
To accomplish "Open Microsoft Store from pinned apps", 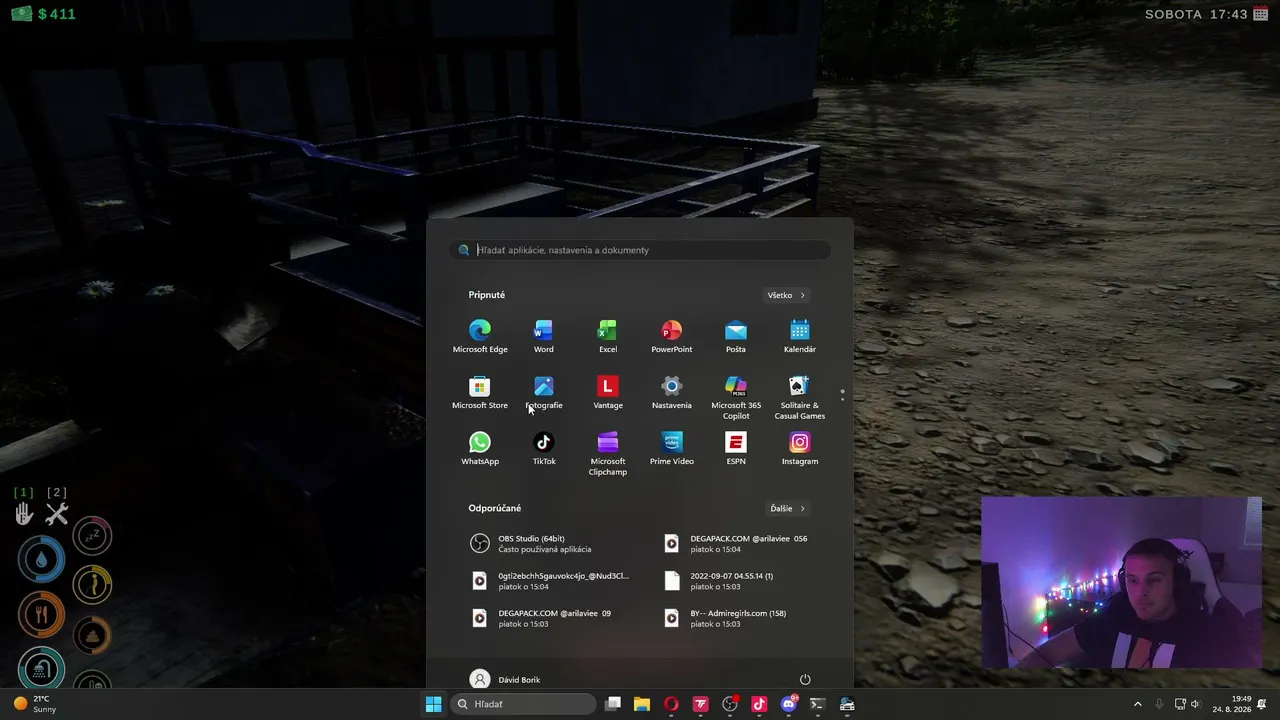I will point(480,392).
